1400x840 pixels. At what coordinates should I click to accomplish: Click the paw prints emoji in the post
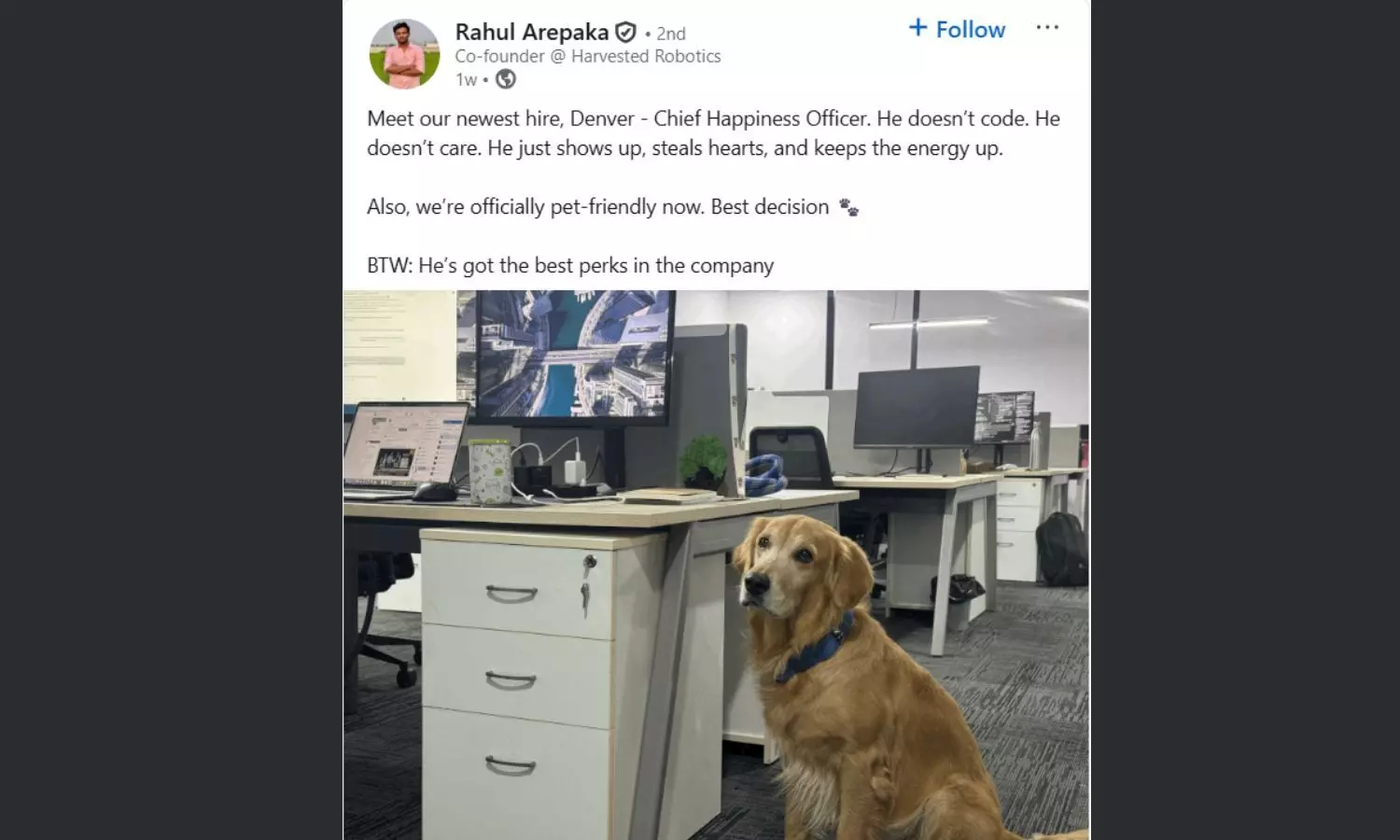(x=848, y=207)
